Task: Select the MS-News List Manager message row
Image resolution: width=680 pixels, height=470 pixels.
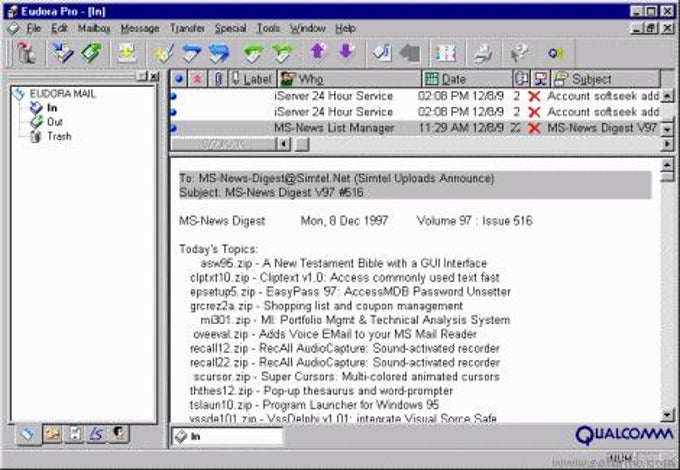Action: 415,128
